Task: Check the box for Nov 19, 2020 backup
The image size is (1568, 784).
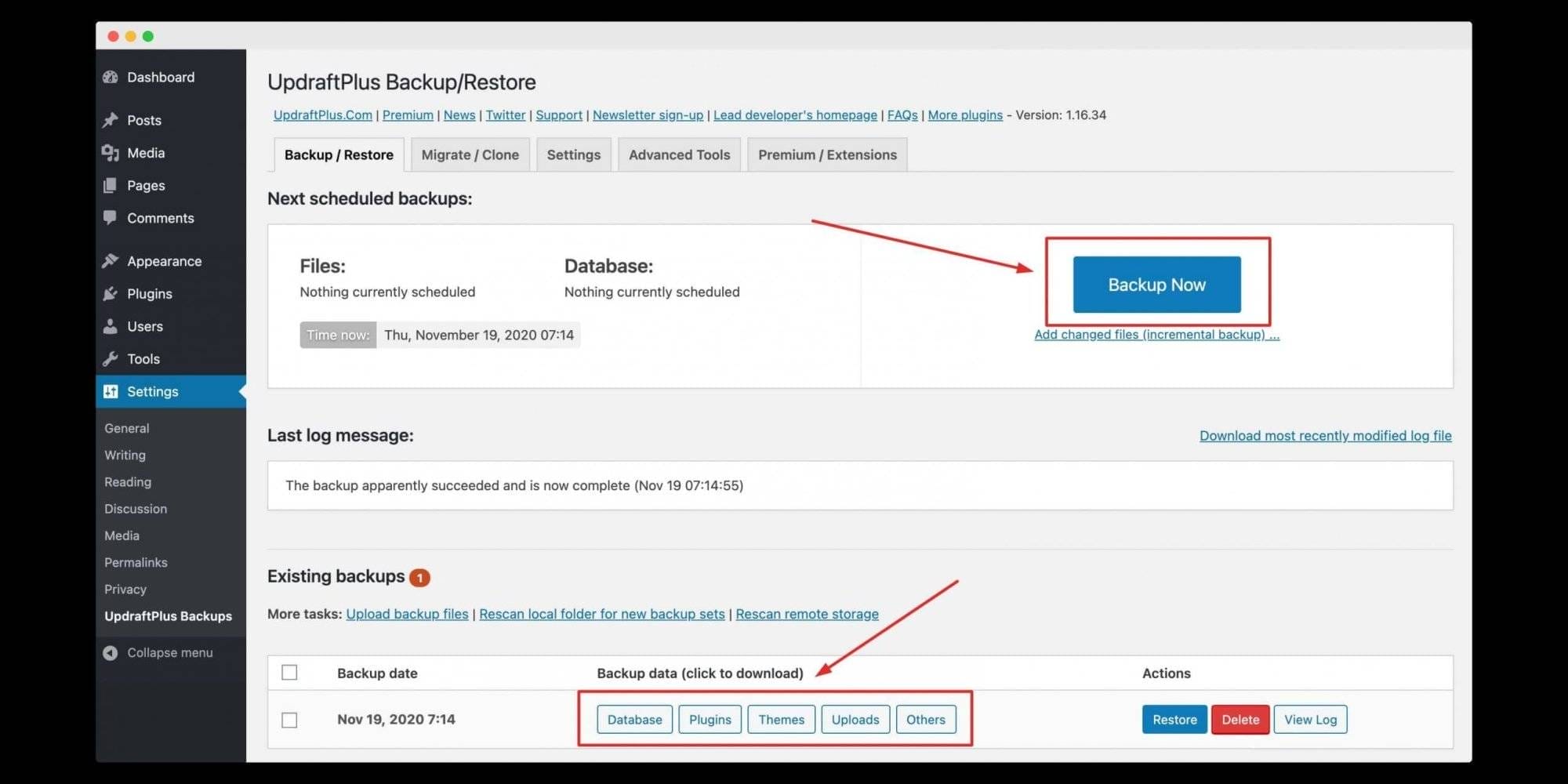Action: [289, 720]
